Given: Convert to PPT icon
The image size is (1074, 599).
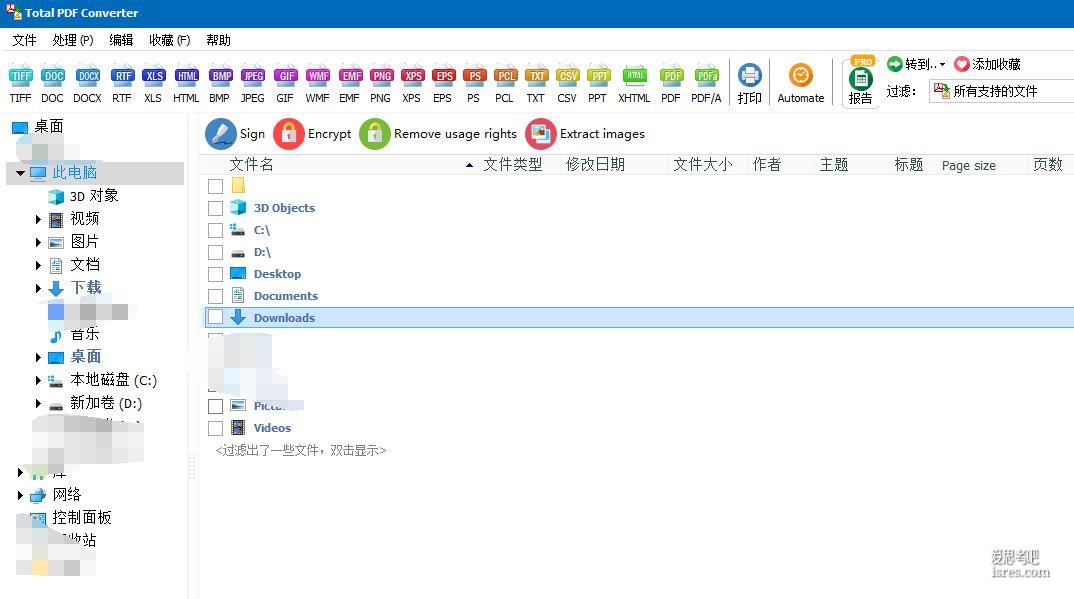Looking at the screenshot, I should coord(598,84).
